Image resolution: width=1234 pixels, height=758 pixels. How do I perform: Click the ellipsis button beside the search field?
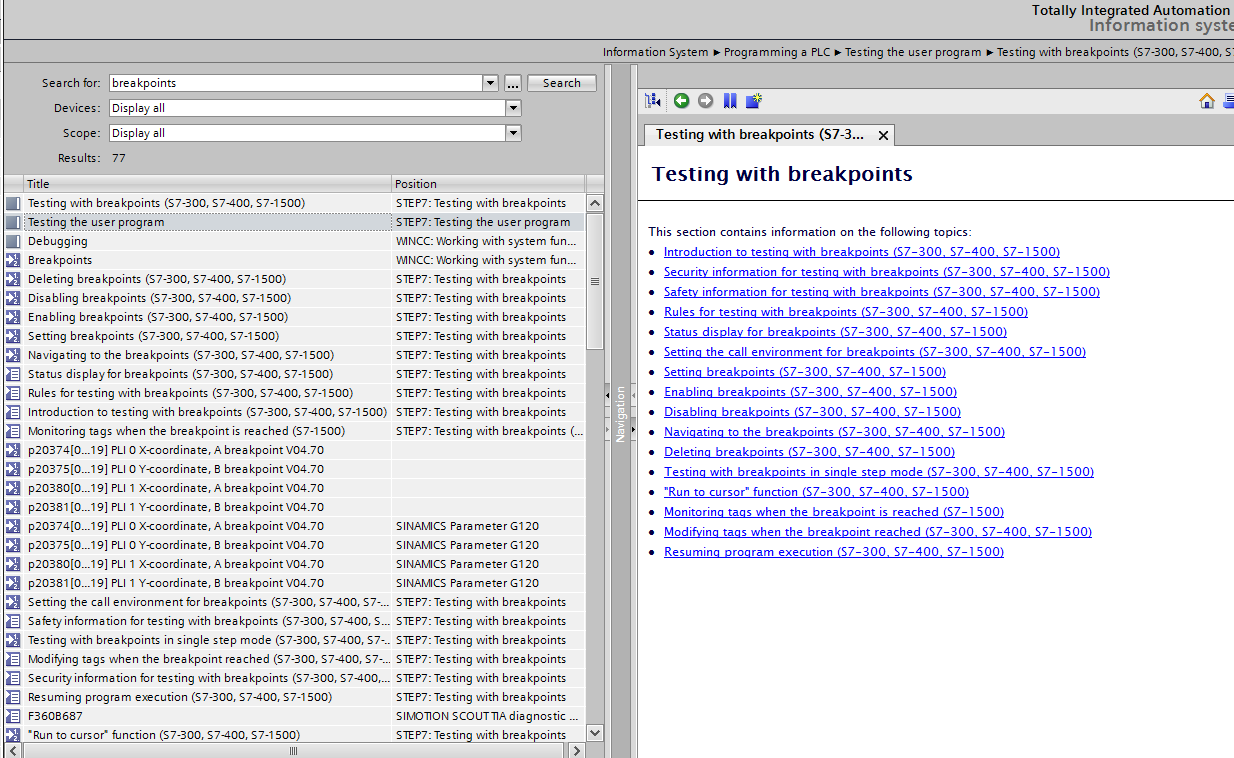point(512,83)
